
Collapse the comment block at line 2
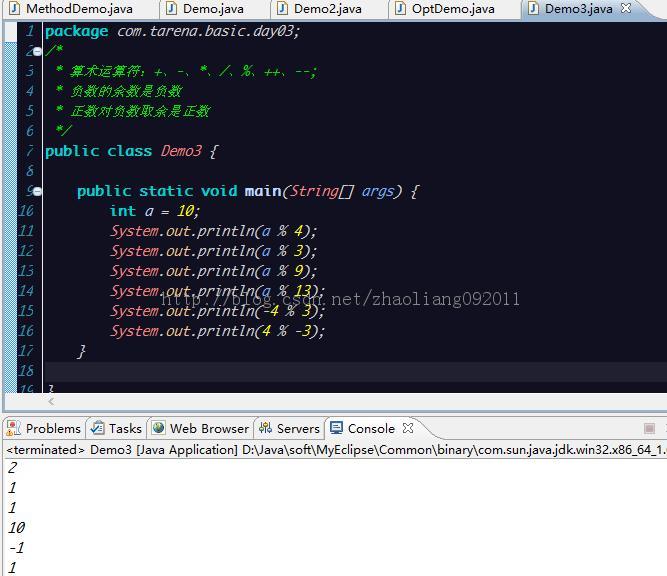(37, 52)
